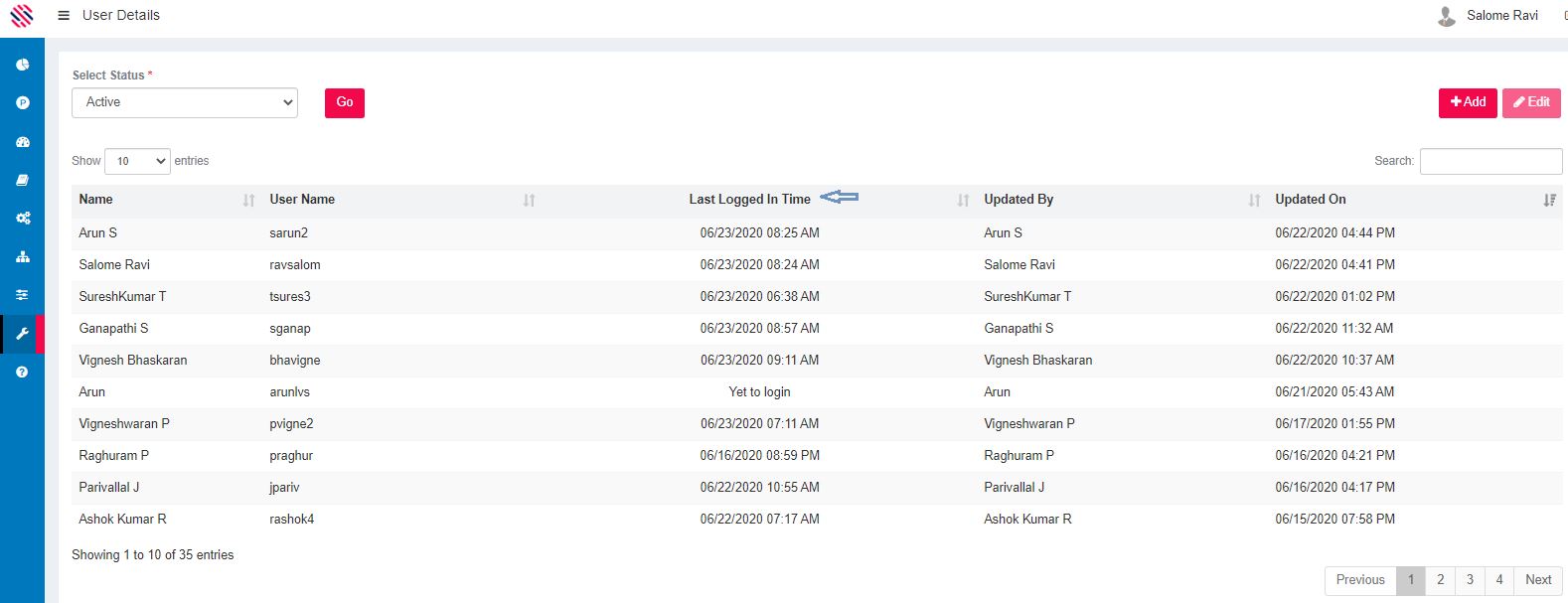Click the Next pagination link
The height and width of the screenshot is (603, 1568).
click(x=1537, y=580)
